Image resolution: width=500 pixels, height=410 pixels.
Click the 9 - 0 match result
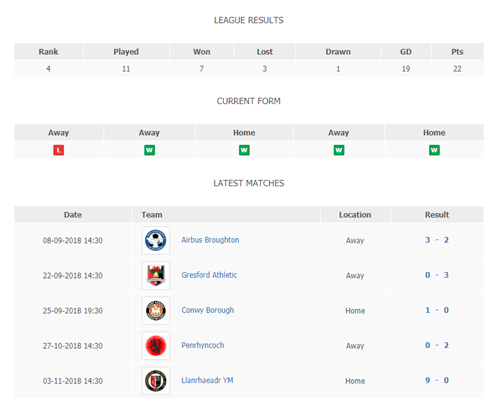(x=437, y=380)
